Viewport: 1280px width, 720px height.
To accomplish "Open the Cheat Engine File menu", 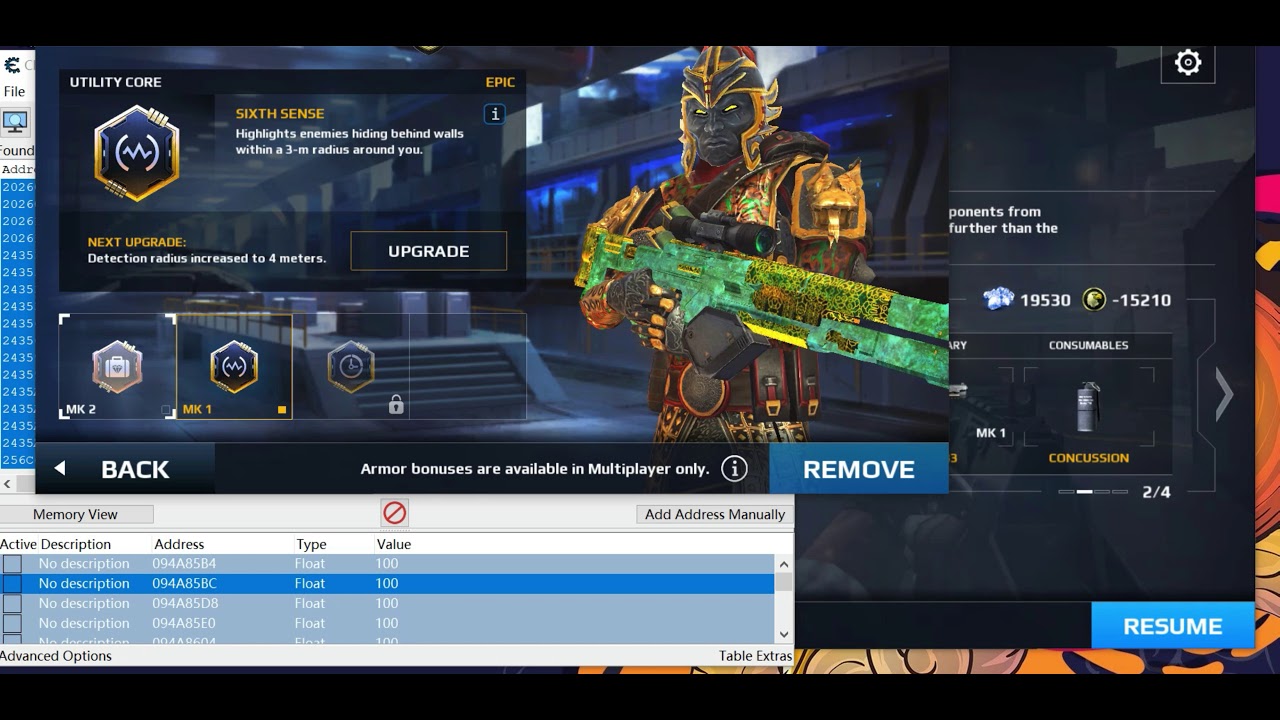I will [15, 91].
